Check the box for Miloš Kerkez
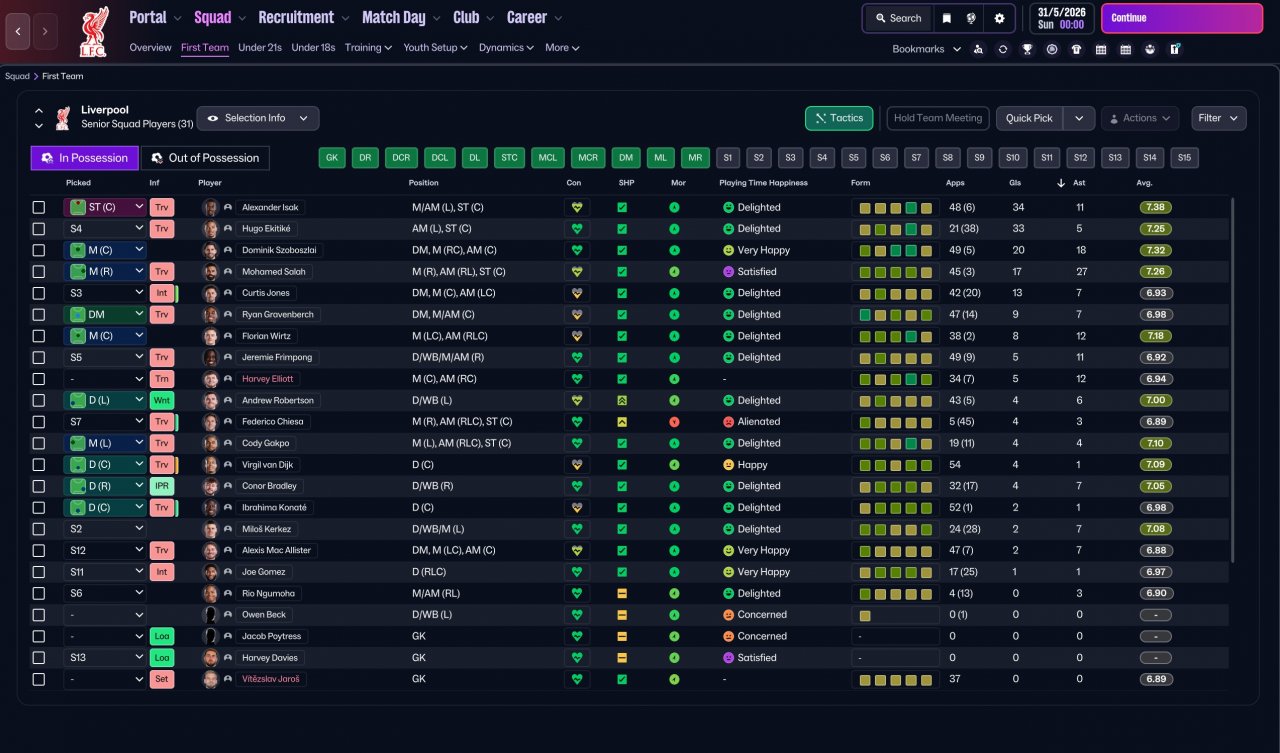Screen dimensions: 1280x753 [39, 529]
